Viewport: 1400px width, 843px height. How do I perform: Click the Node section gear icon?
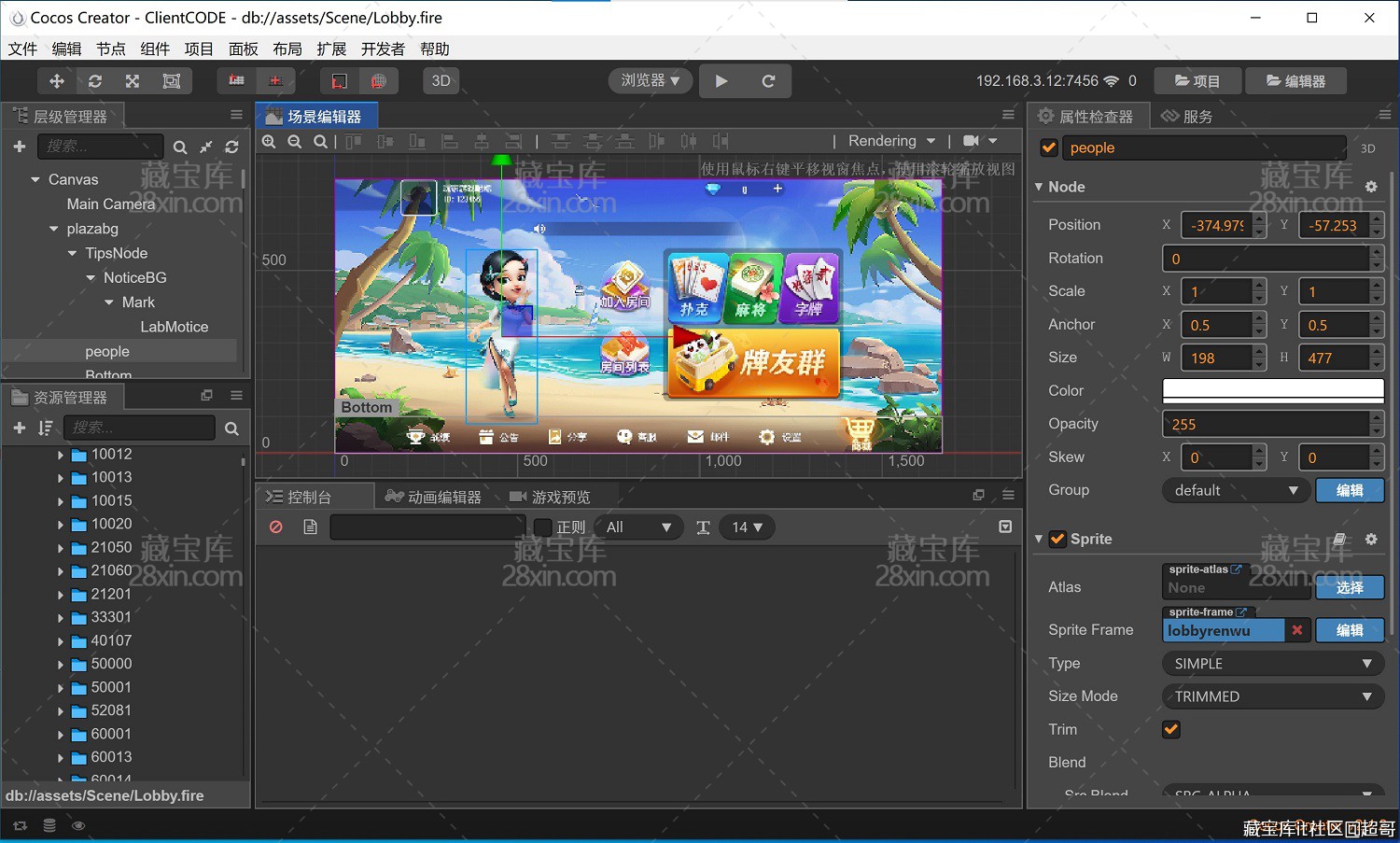[x=1371, y=187]
